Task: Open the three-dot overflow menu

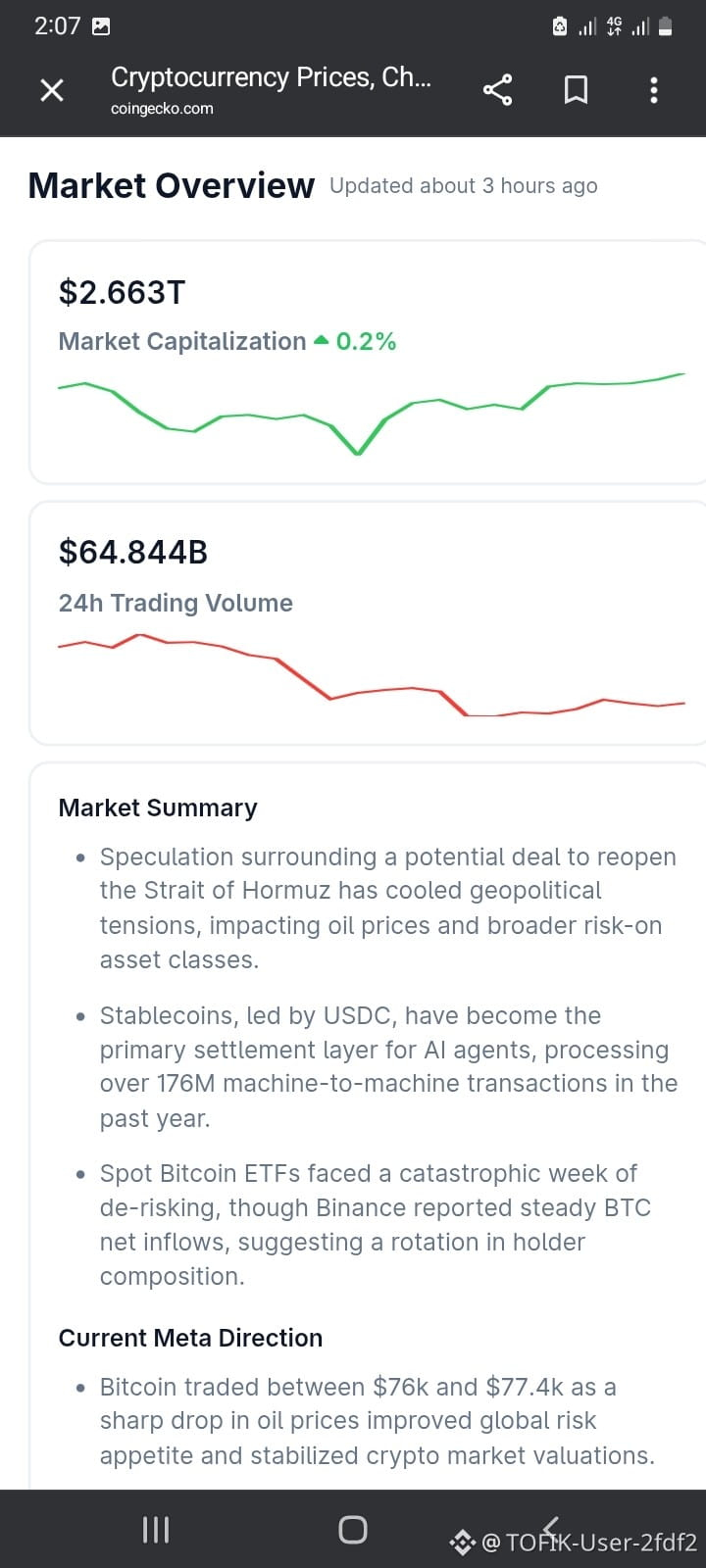Action: (654, 90)
